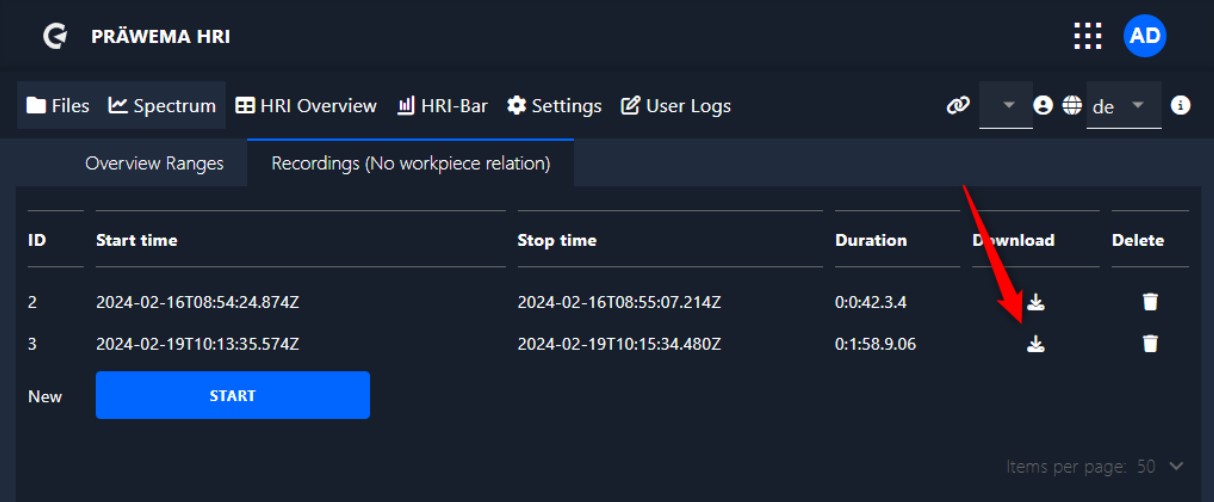
Task: Download recording ID 2
Action: click(1036, 302)
